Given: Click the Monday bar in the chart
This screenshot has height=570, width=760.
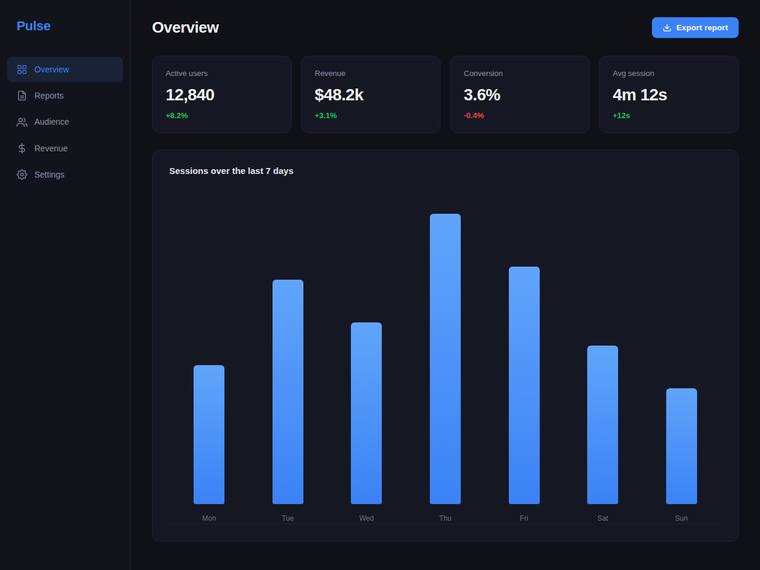Looking at the screenshot, I should click(x=209, y=434).
